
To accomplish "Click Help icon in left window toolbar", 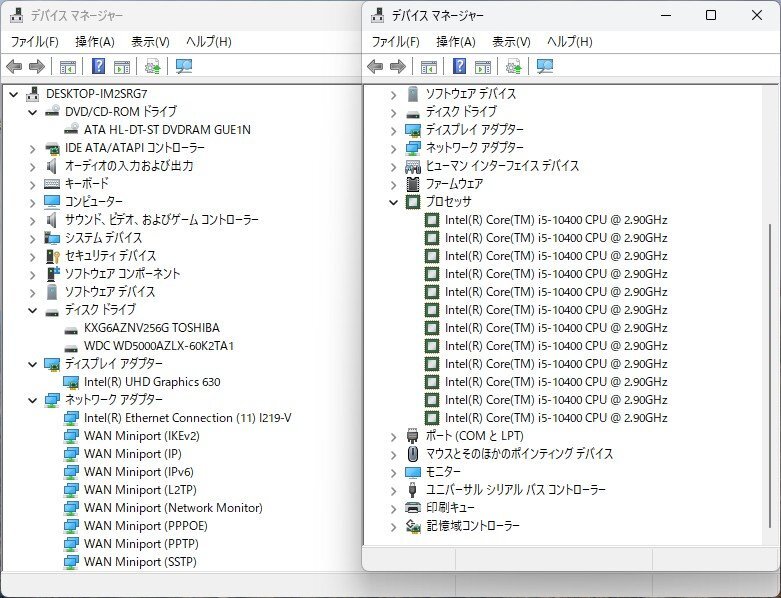I will coord(99,66).
